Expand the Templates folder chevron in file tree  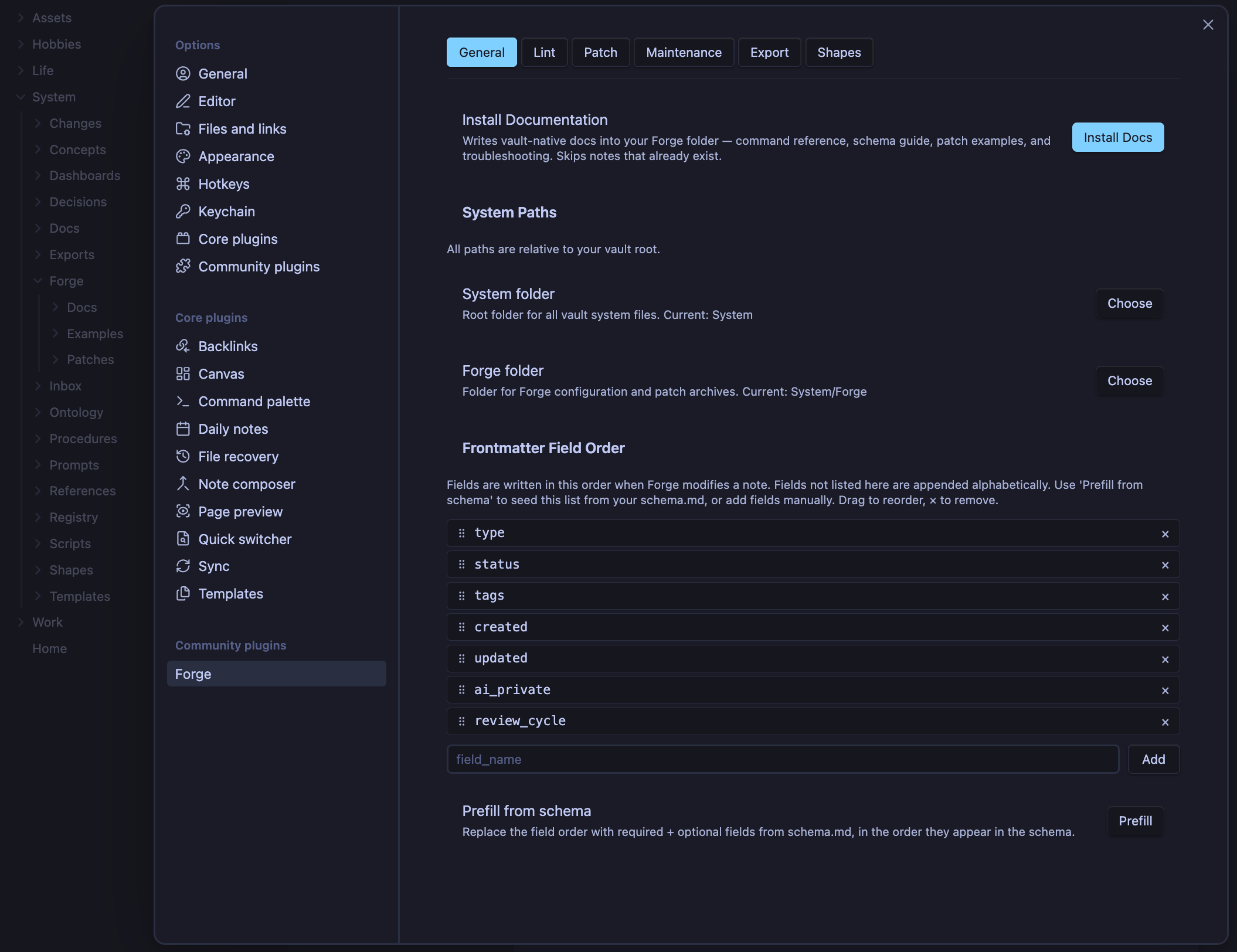click(38, 596)
